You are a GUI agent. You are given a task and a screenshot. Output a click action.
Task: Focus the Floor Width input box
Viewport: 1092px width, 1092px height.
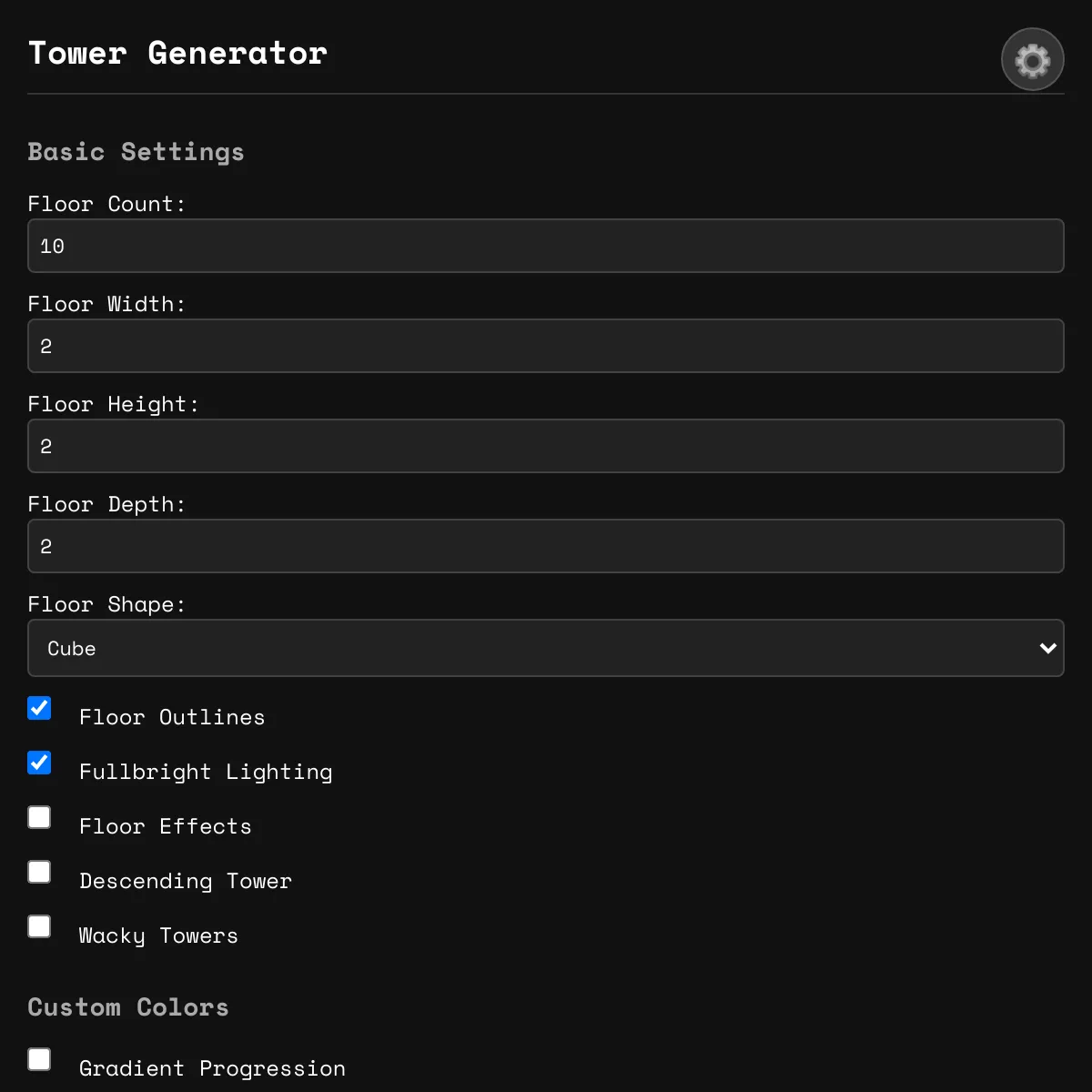[546, 346]
